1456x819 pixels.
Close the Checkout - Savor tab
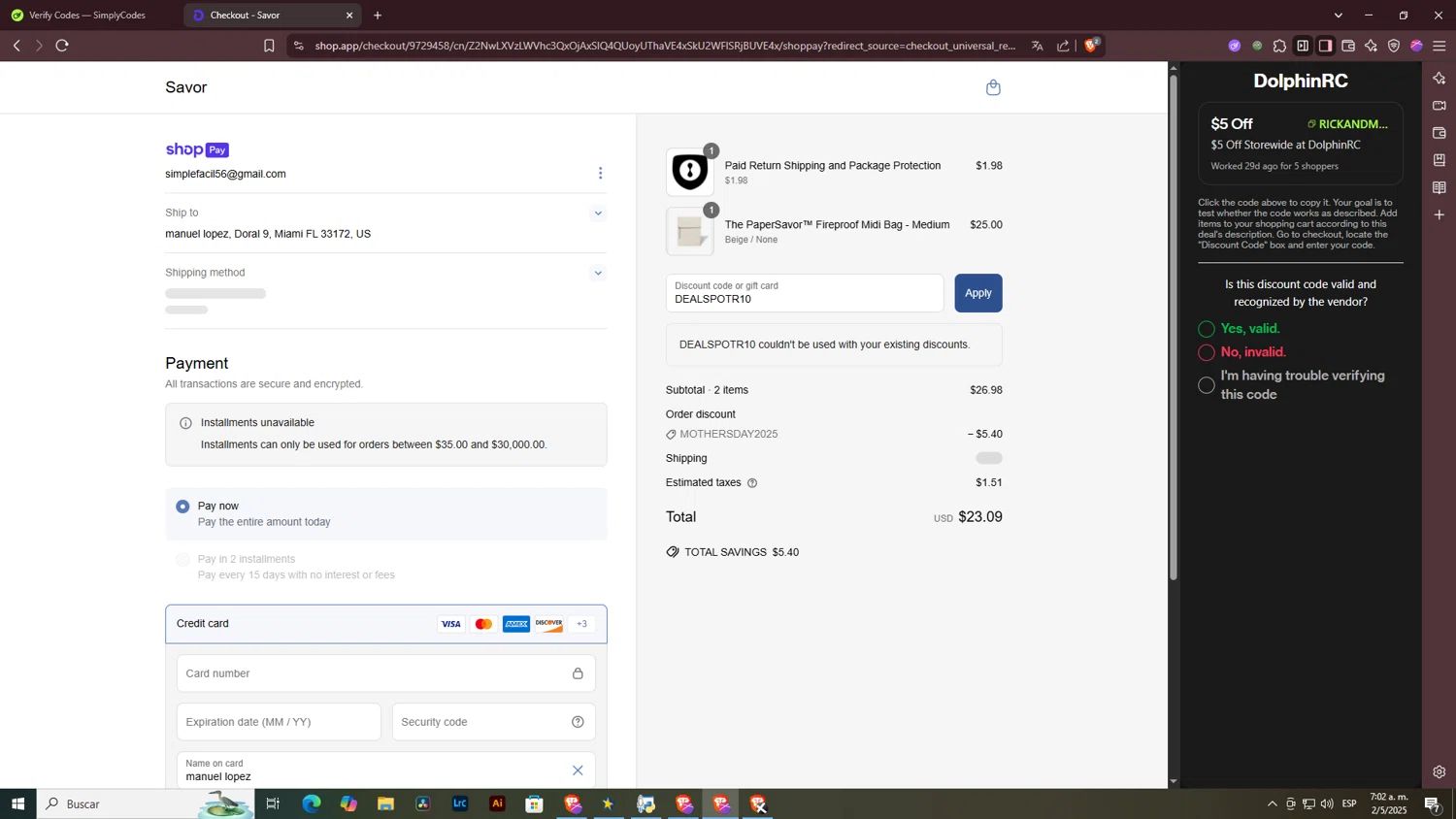[x=349, y=16]
